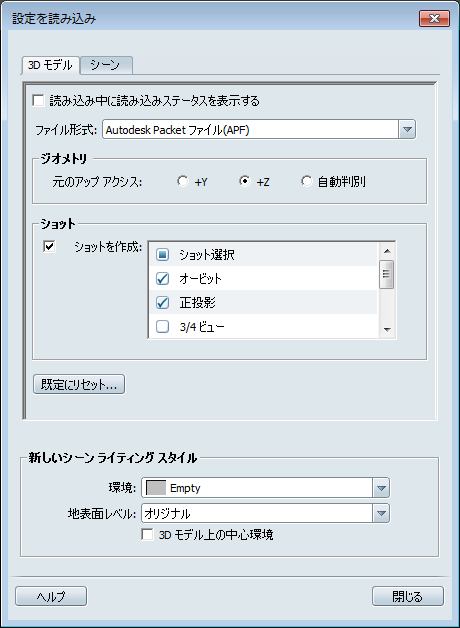Image resolution: width=460 pixels, height=628 pixels.
Task: Open the ファイル形式 dropdown arrow
Action: pos(407,130)
